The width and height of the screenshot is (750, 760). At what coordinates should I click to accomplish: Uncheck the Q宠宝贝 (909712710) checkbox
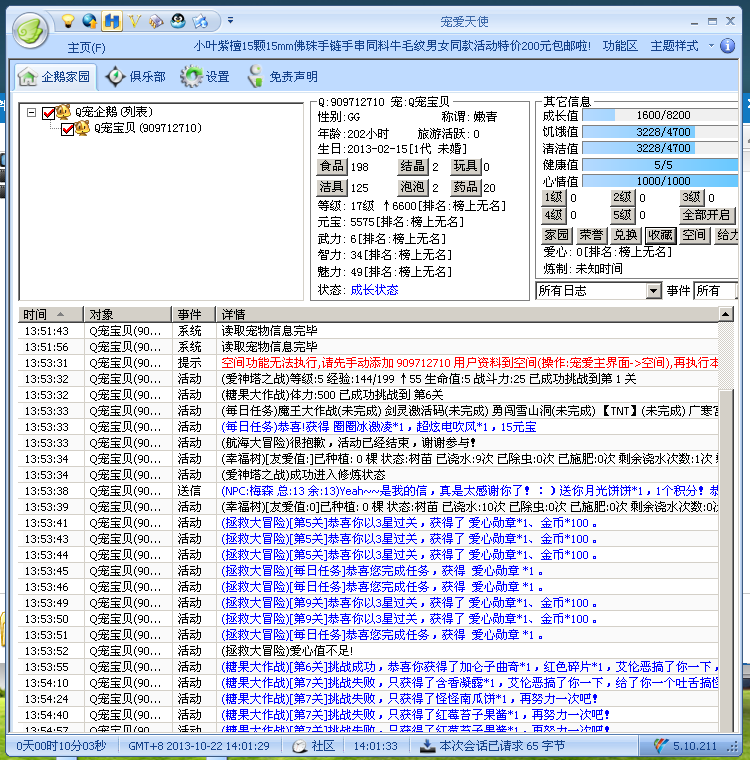pos(67,129)
